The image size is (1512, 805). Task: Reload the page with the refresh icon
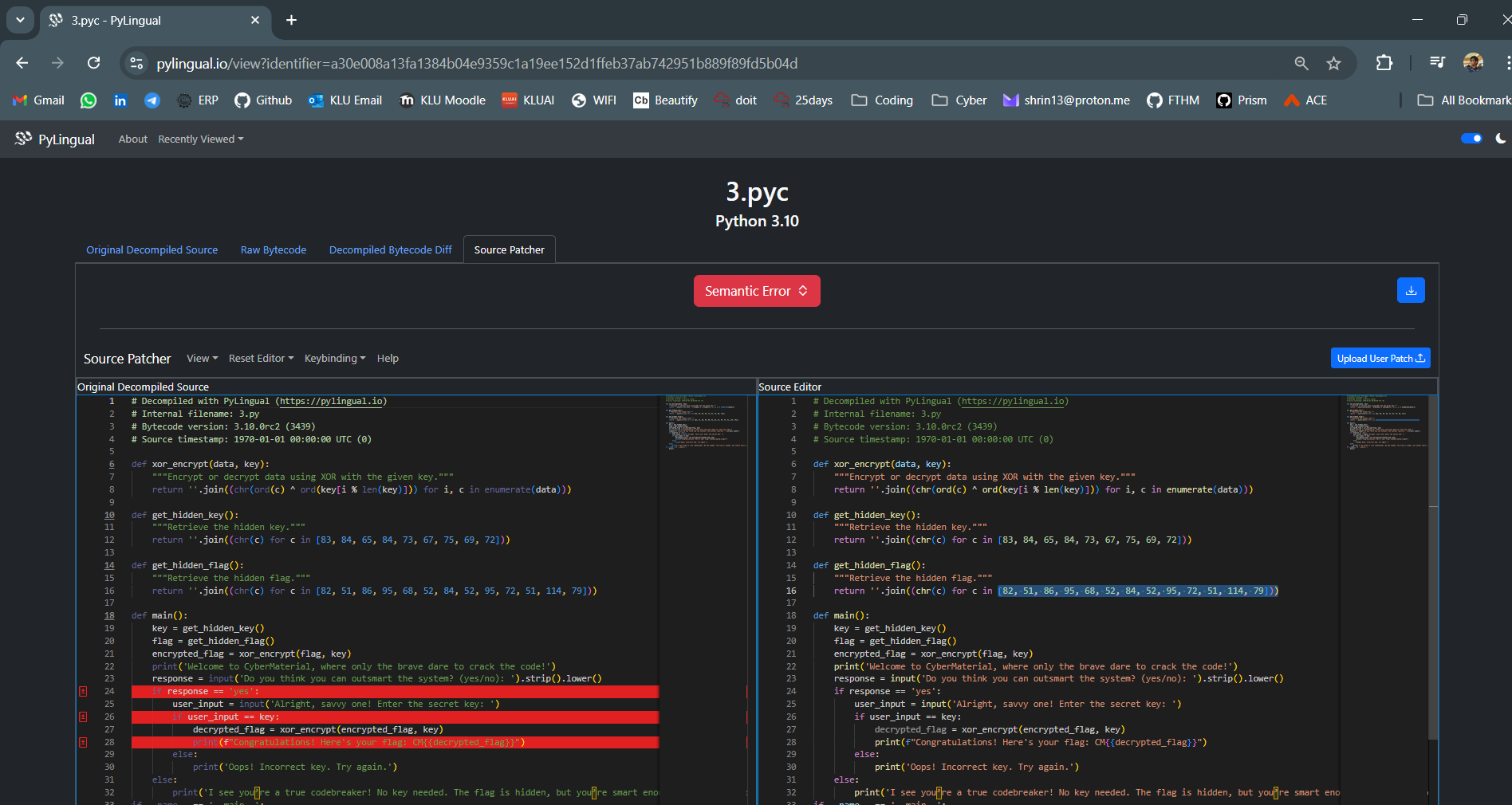[x=94, y=63]
